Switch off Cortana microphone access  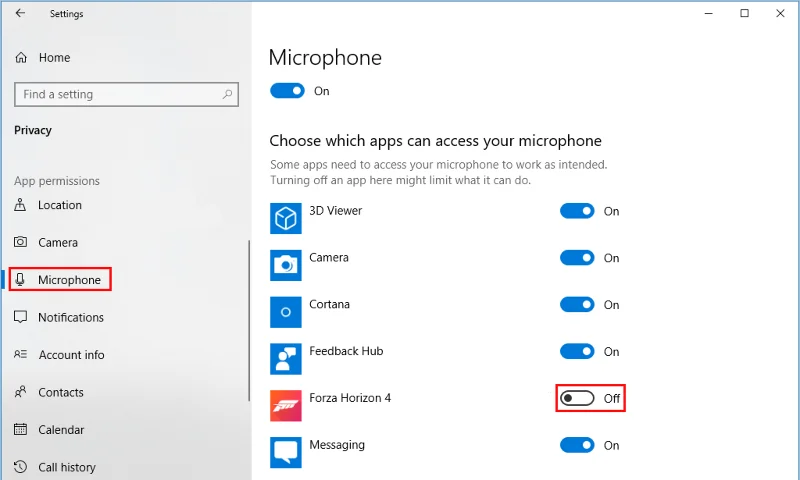point(577,305)
